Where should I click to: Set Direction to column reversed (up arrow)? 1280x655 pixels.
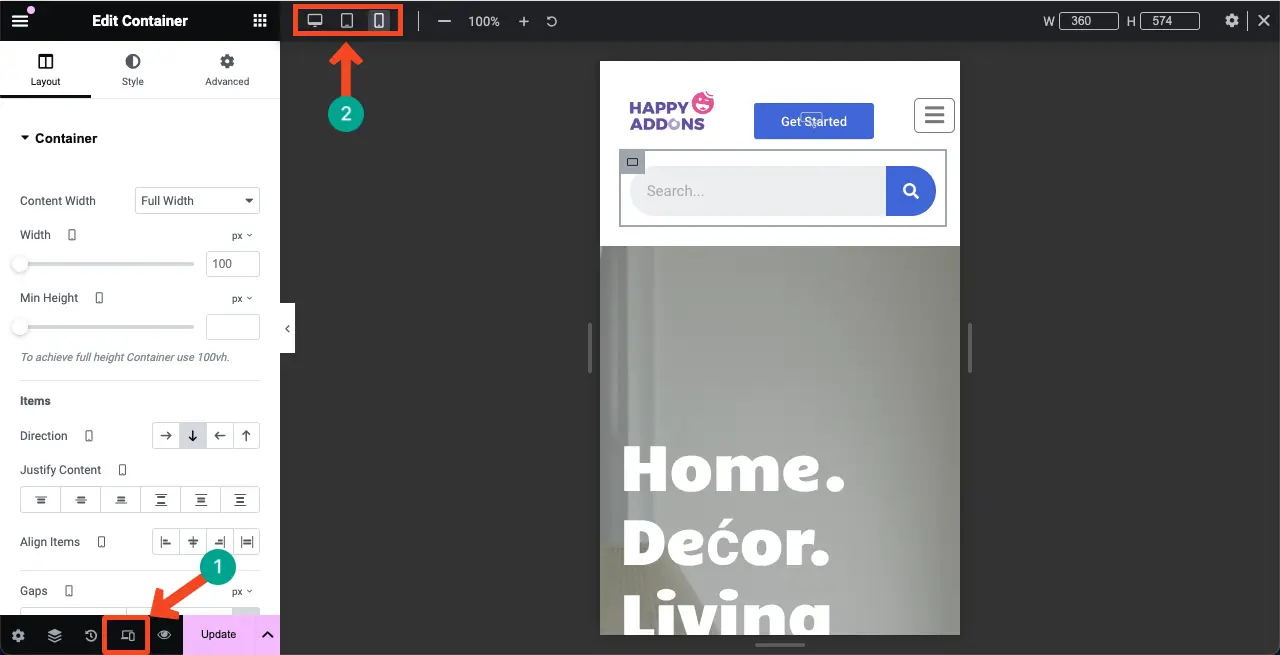pyautogui.click(x=246, y=436)
